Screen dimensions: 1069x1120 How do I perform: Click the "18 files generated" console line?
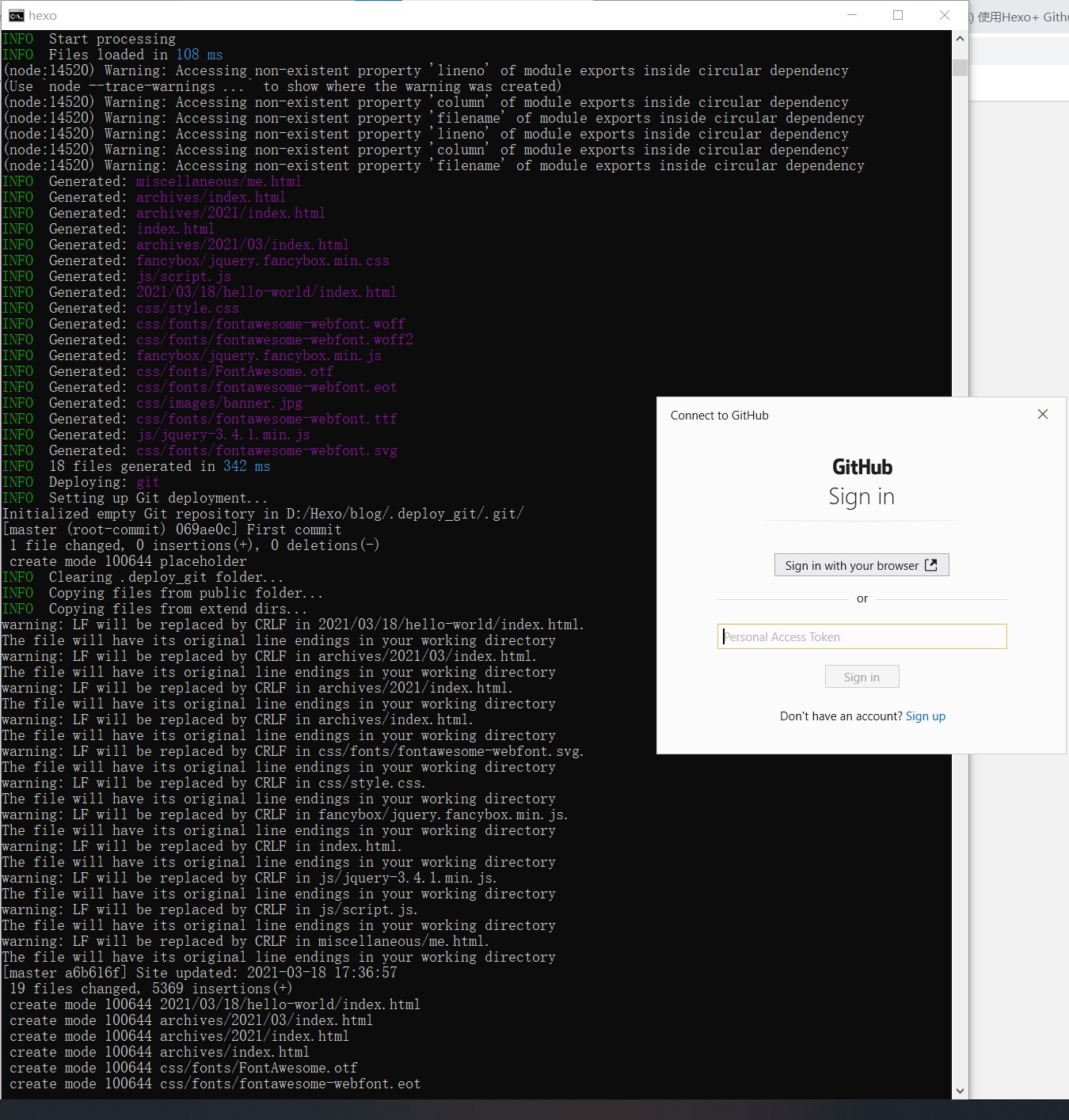tap(158, 466)
